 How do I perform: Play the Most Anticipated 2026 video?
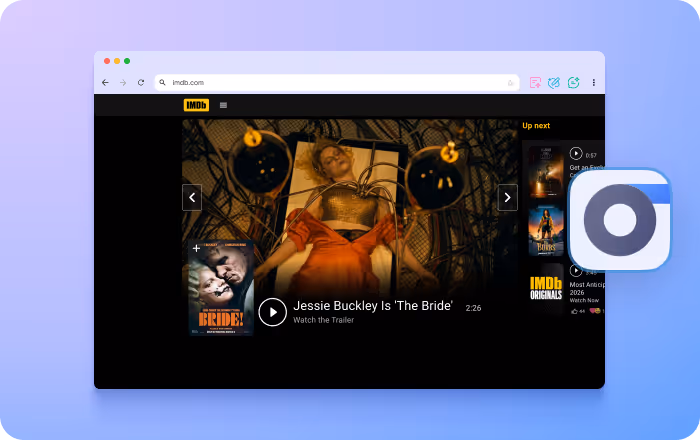[x=575, y=270]
